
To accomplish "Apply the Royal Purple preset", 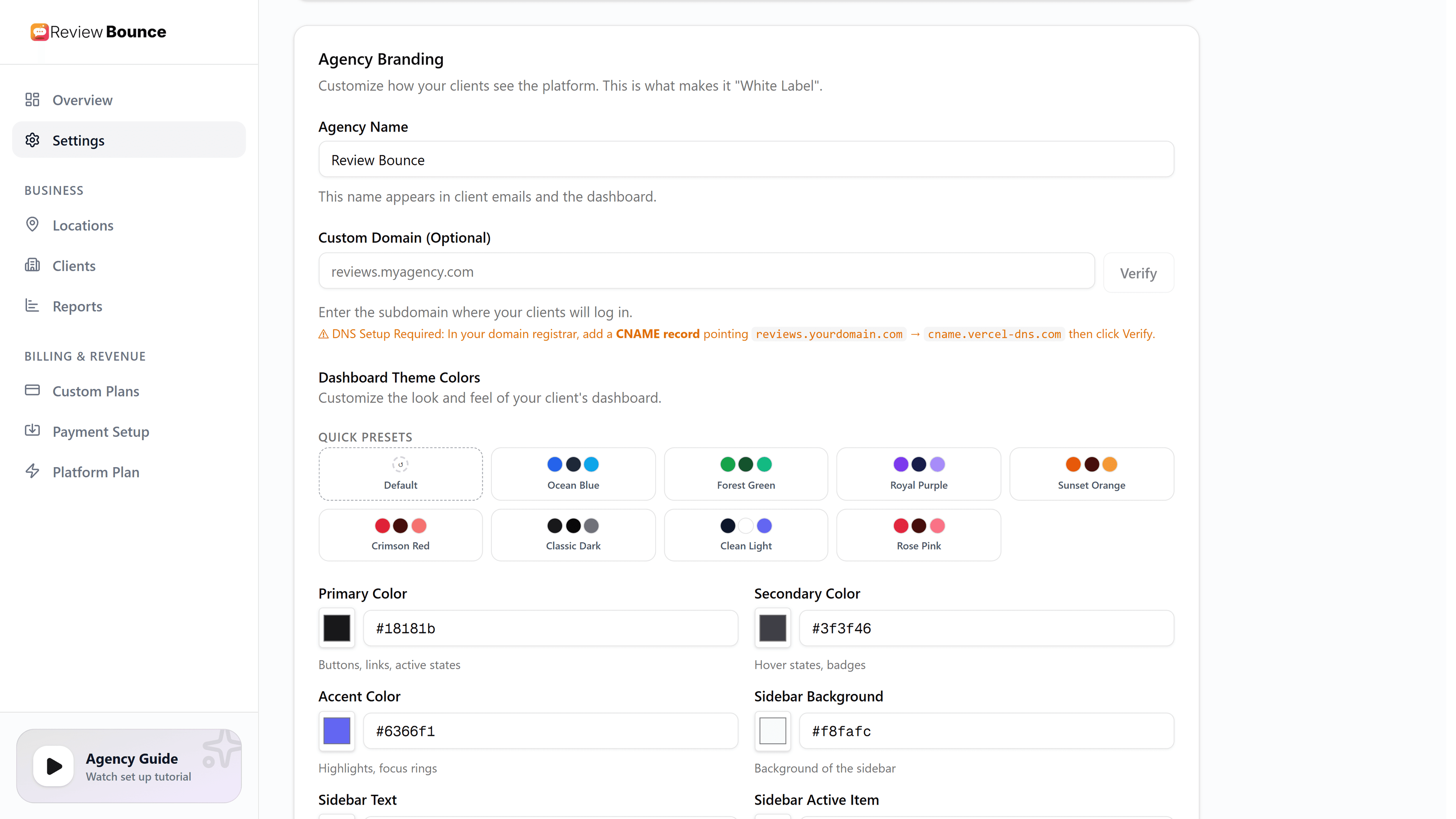I will [918, 474].
